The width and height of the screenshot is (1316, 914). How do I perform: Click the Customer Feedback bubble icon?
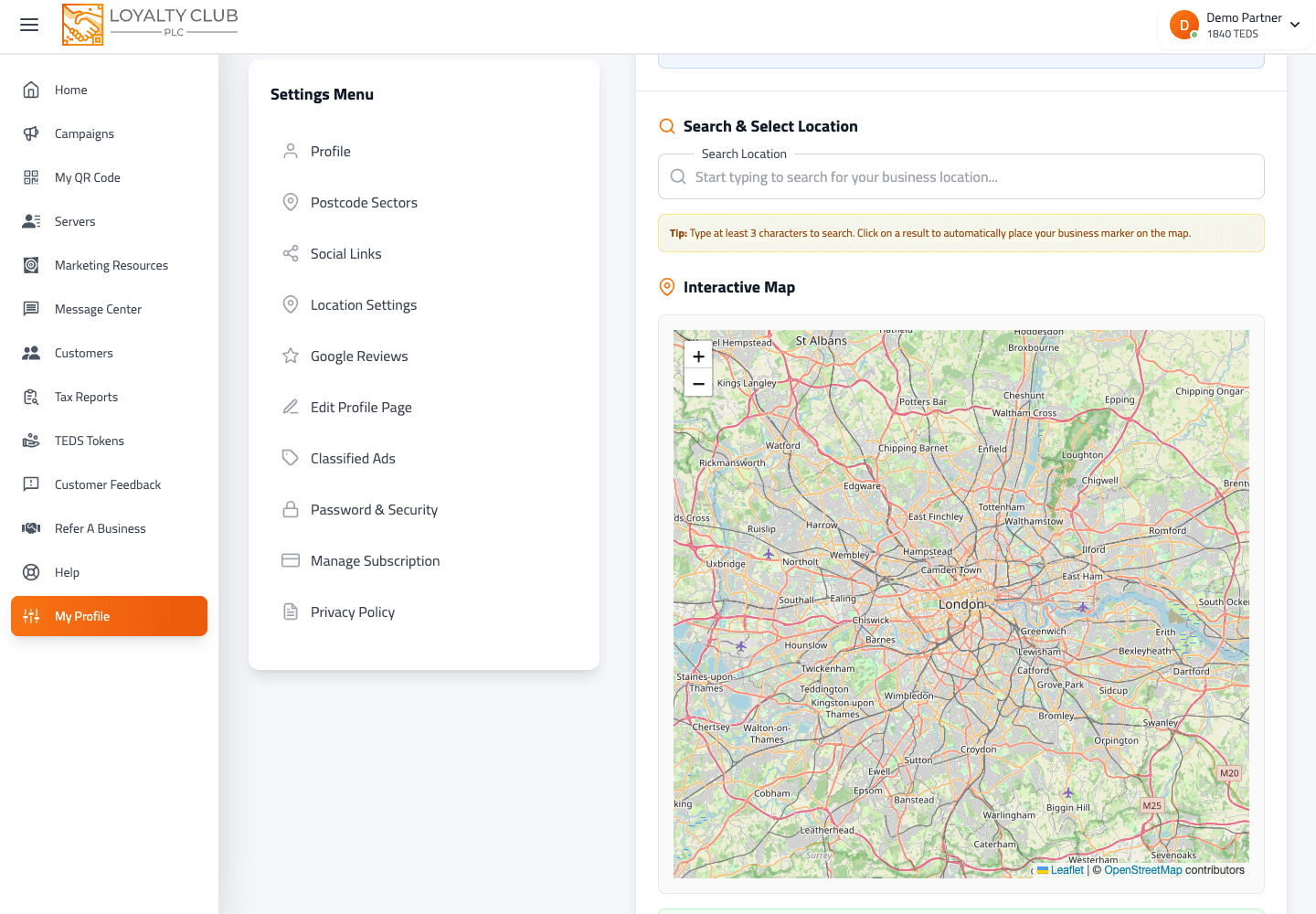pyautogui.click(x=31, y=484)
